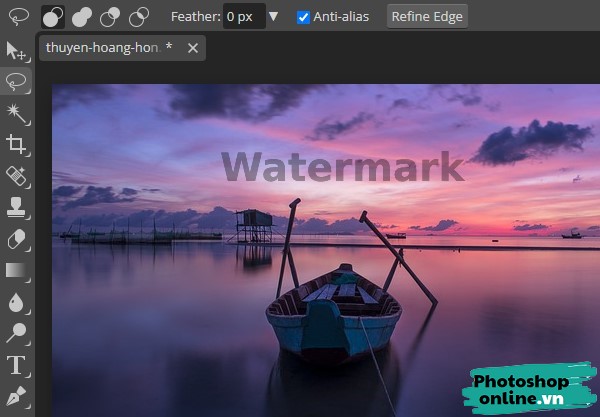Select the Type tool
Image resolution: width=600 pixels, height=417 pixels.
(16, 365)
